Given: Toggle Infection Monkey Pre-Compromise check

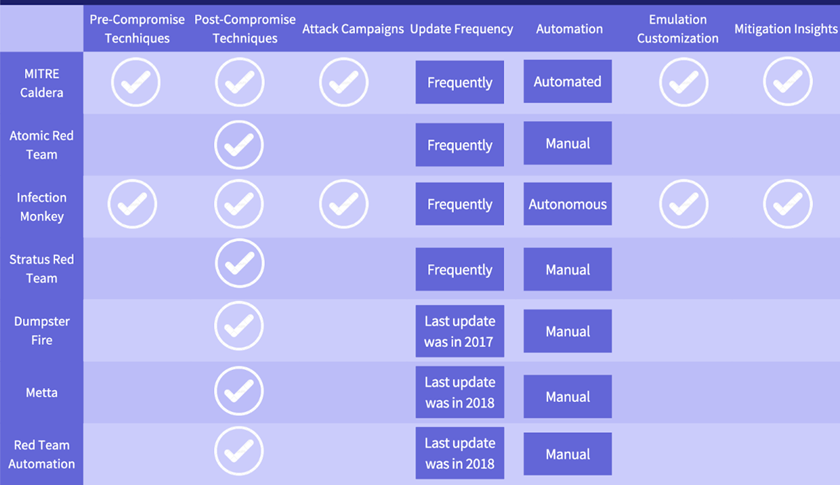Looking at the screenshot, I should tap(132, 204).
